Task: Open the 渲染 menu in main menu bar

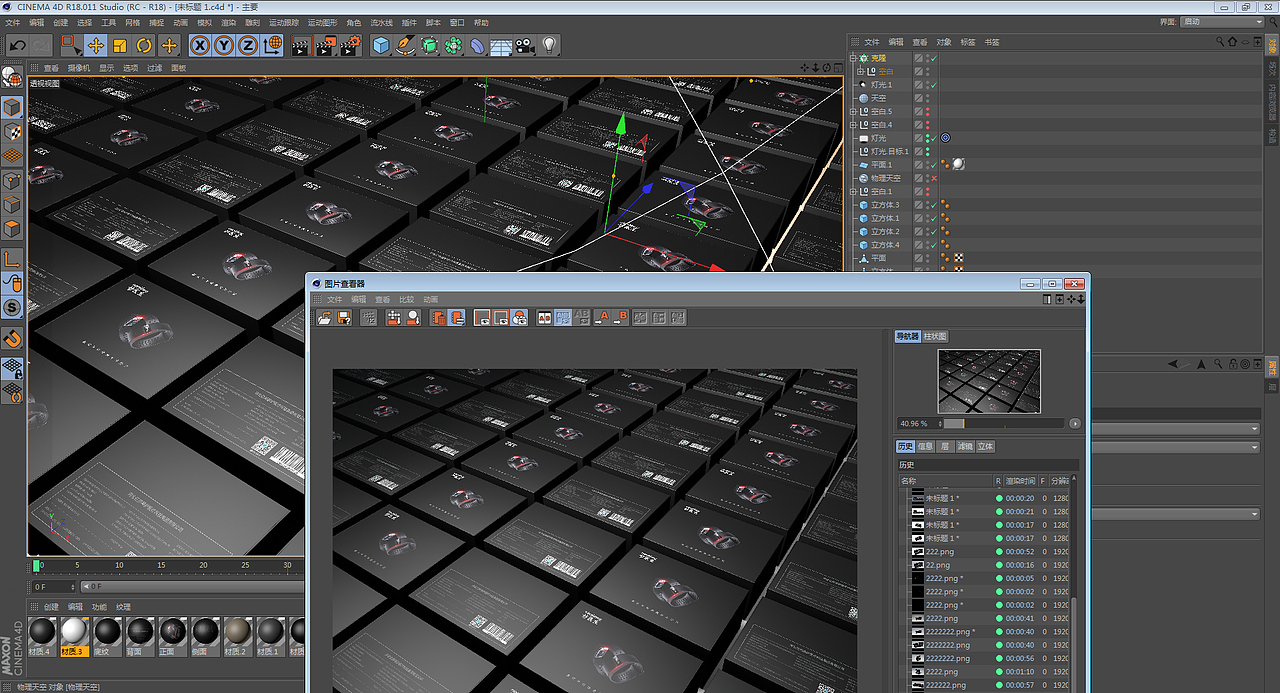Action: (x=228, y=22)
